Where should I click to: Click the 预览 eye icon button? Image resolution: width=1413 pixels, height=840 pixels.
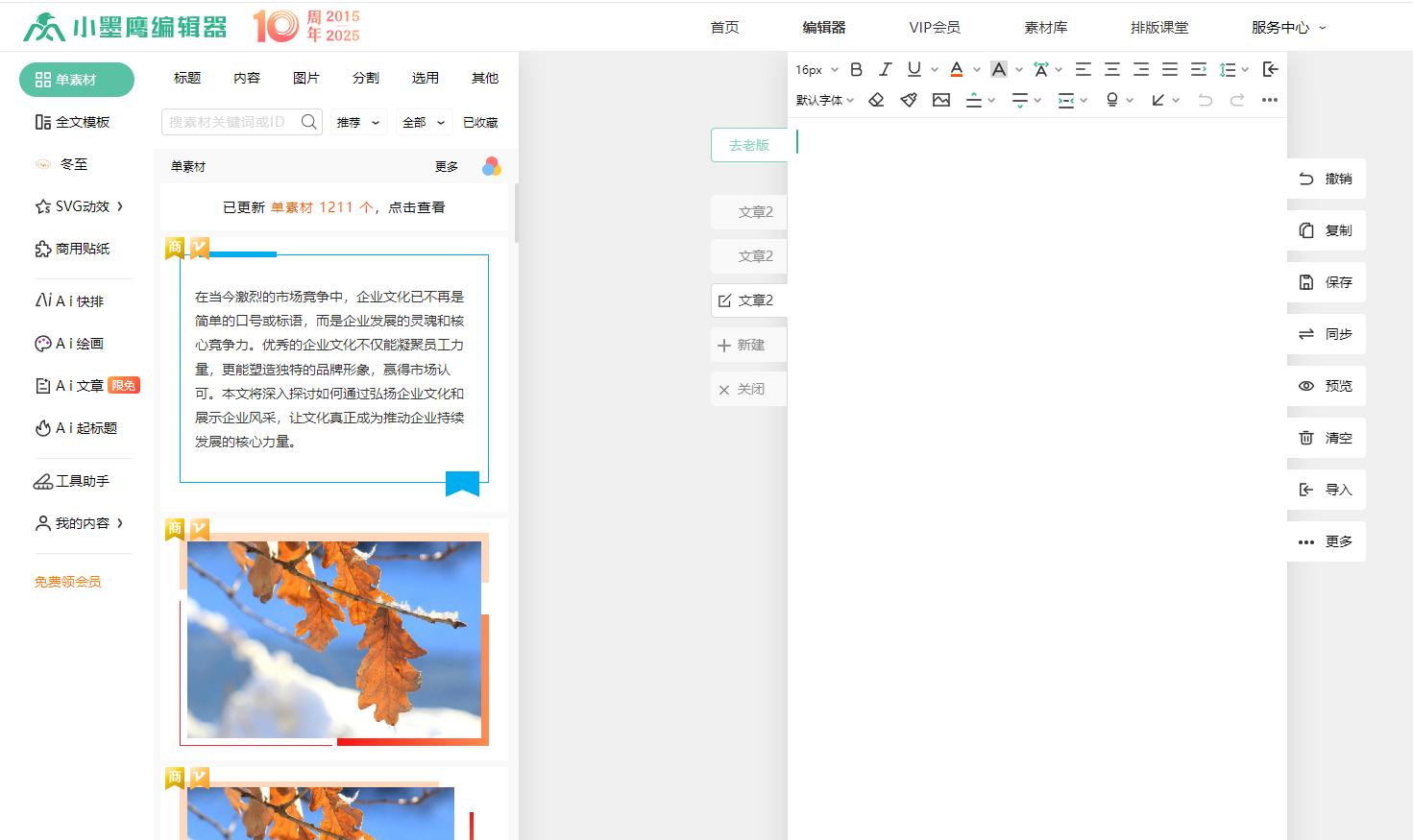[x=1326, y=386]
